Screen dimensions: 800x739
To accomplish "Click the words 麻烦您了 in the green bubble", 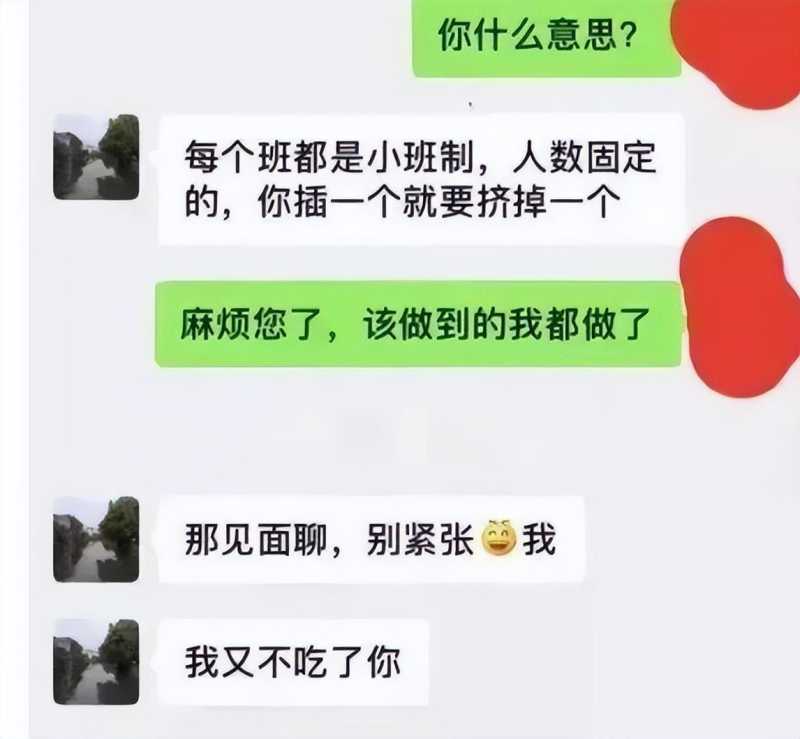I will (251, 324).
